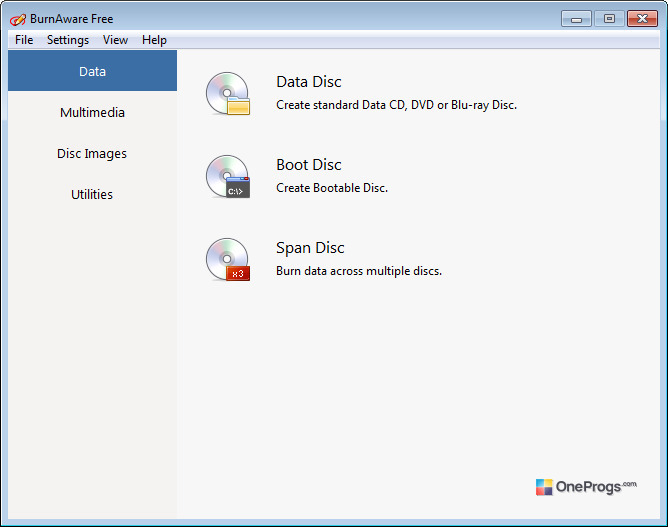Launch the Boot Disc tool title
668x527 pixels.
(309, 165)
